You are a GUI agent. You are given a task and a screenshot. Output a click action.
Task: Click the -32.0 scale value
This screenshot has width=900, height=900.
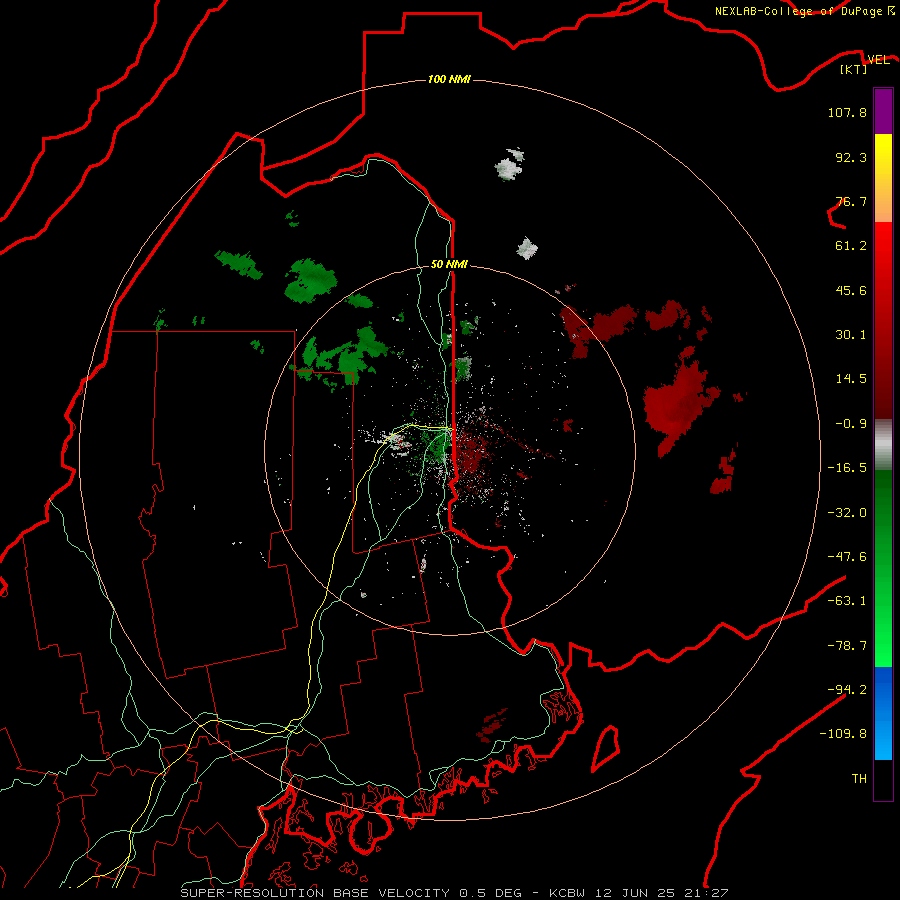[847, 513]
